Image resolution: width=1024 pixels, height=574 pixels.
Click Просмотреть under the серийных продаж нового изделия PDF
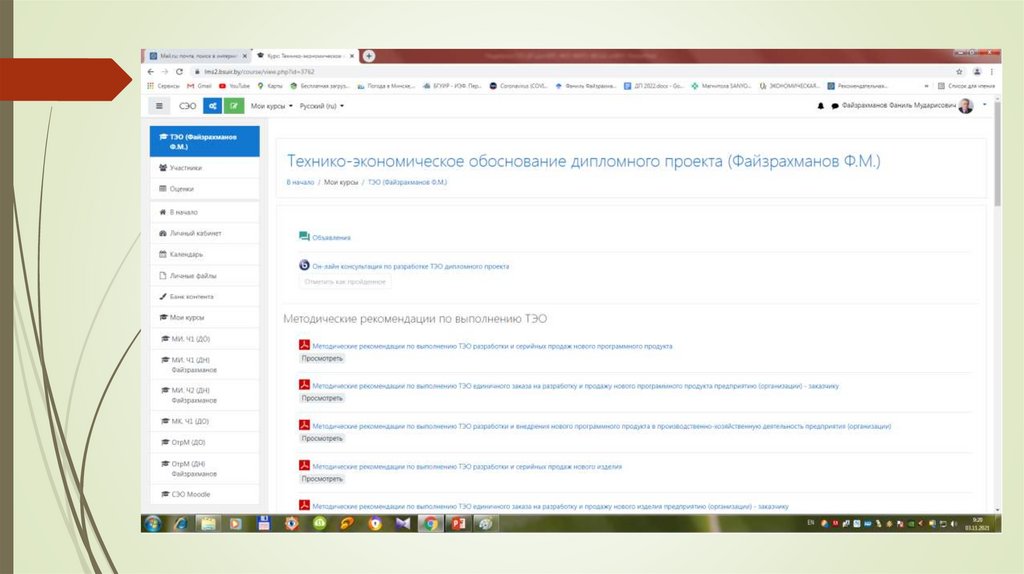click(x=322, y=479)
